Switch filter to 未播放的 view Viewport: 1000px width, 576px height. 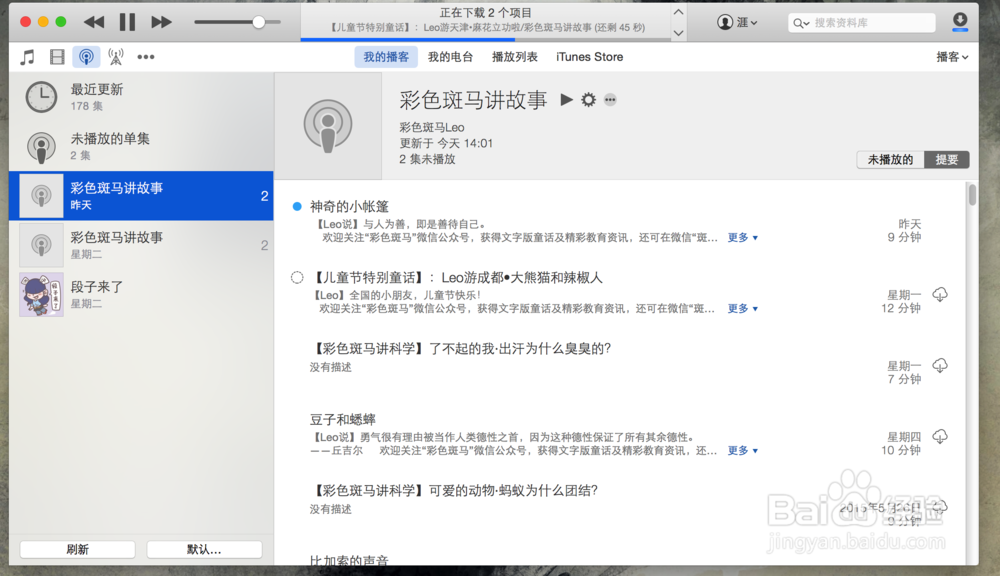[x=889, y=159]
